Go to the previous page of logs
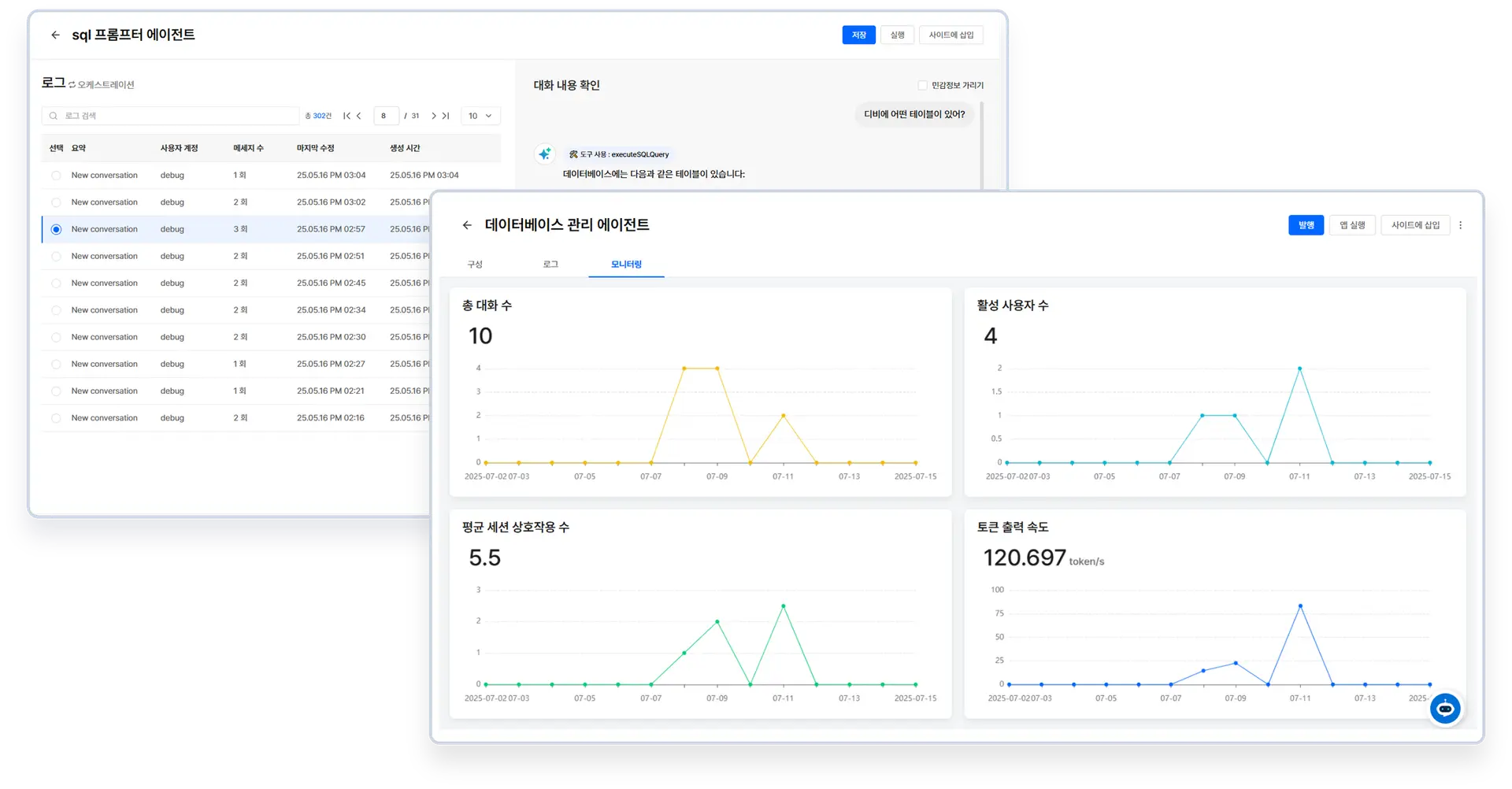Image resolution: width=1512 pixels, height=789 pixels. [359, 116]
